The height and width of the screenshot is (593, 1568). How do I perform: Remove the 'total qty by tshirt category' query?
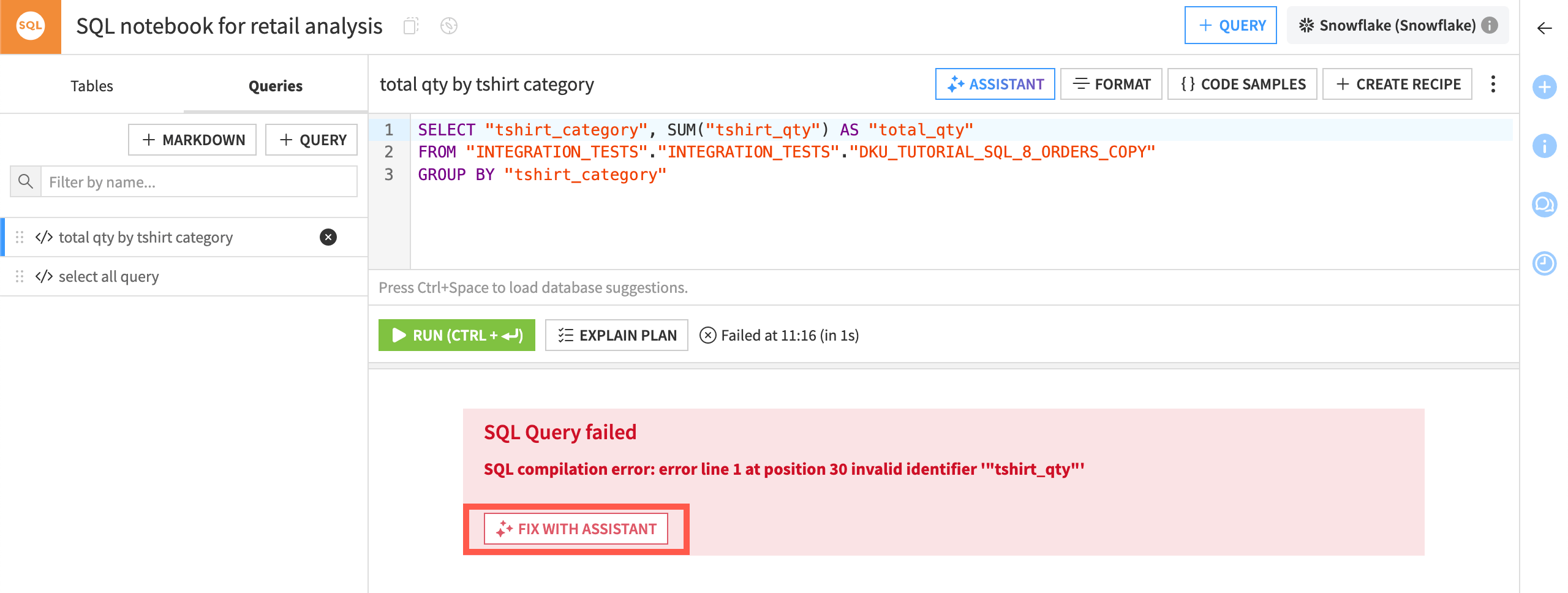pos(328,237)
